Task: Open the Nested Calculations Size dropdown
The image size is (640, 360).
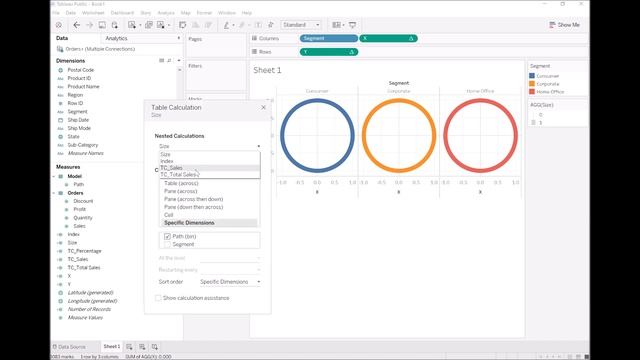Action: [209, 146]
